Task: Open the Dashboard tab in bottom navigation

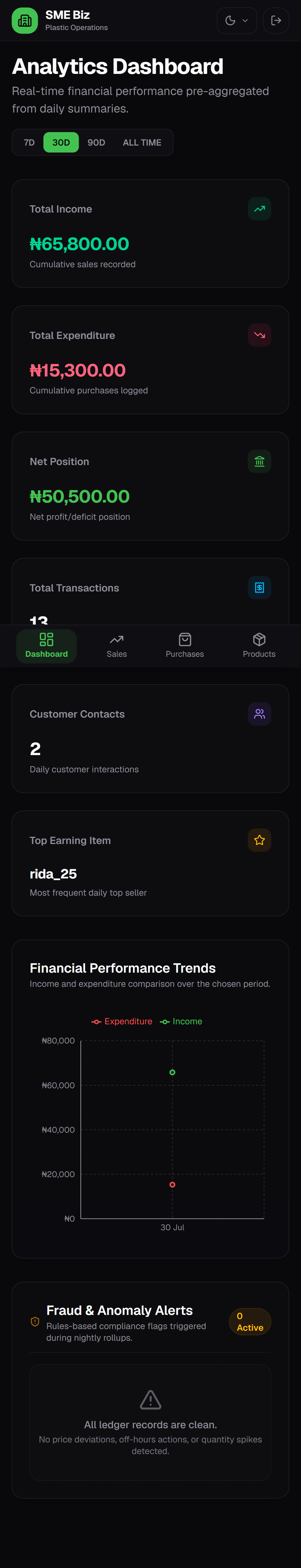Action: pyautogui.click(x=46, y=646)
